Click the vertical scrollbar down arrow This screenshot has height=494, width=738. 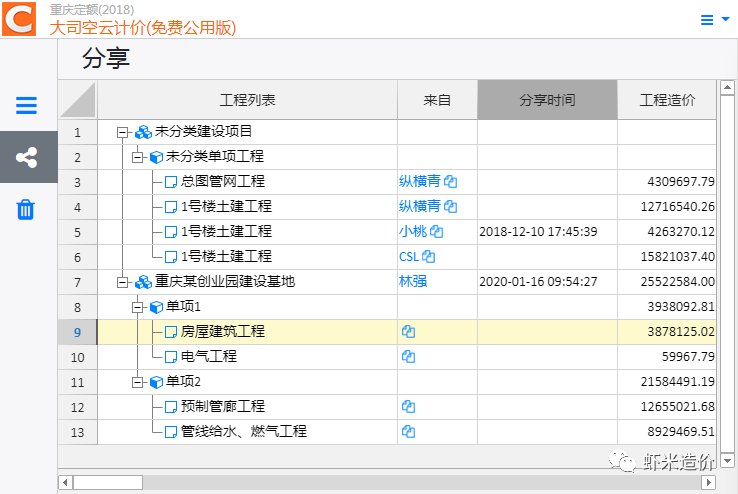(727, 460)
